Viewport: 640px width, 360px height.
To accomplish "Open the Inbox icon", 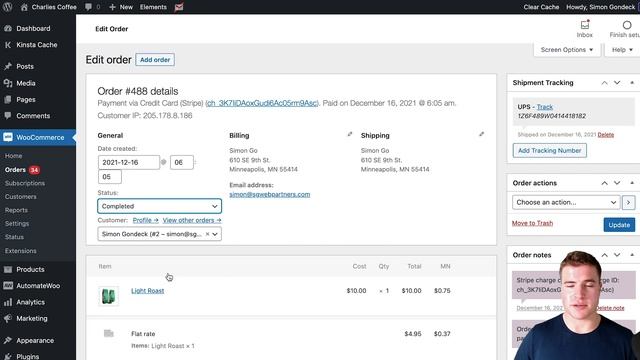I will [x=585, y=25].
